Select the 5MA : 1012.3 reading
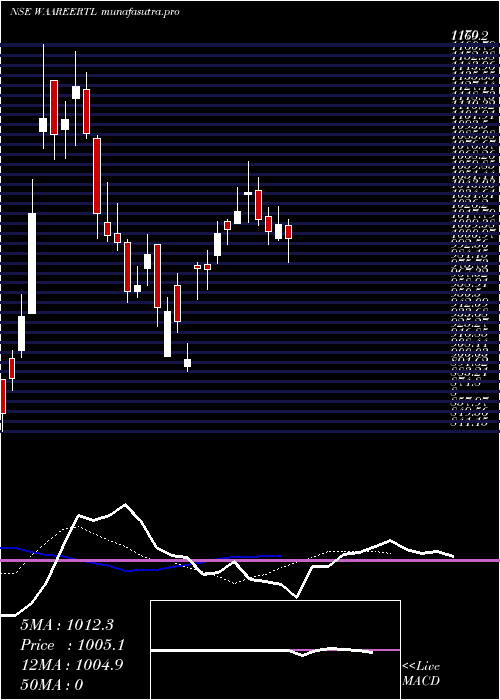This screenshot has height=700, width=500. [x=67, y=625]
